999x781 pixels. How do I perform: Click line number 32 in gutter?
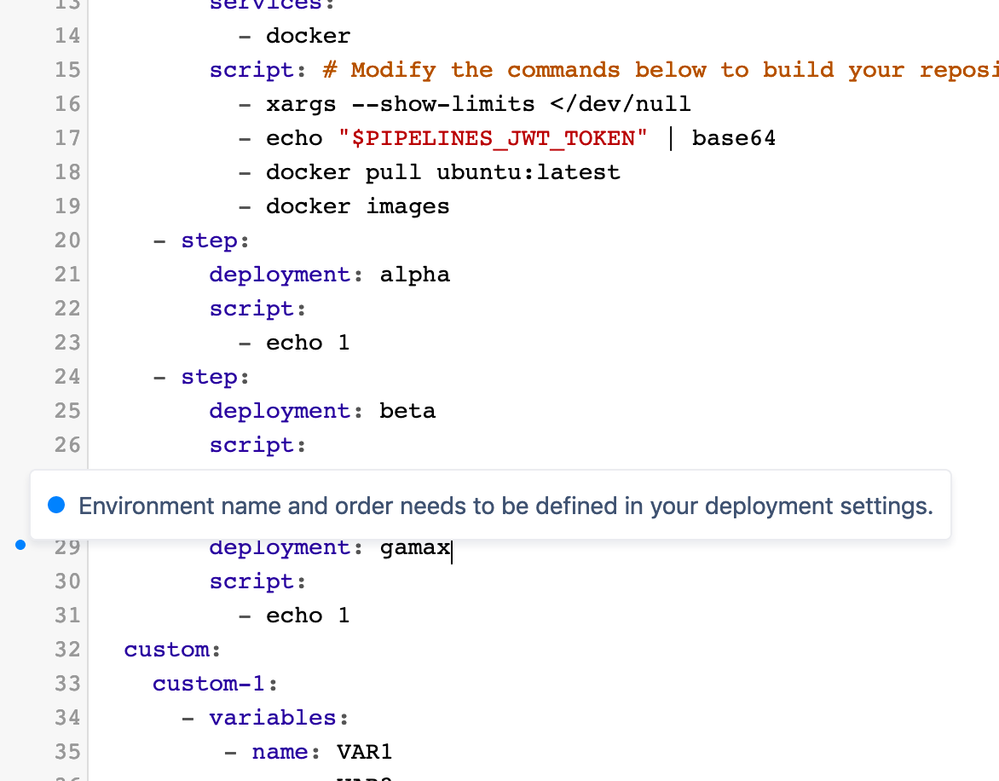(x=68, y=649)
